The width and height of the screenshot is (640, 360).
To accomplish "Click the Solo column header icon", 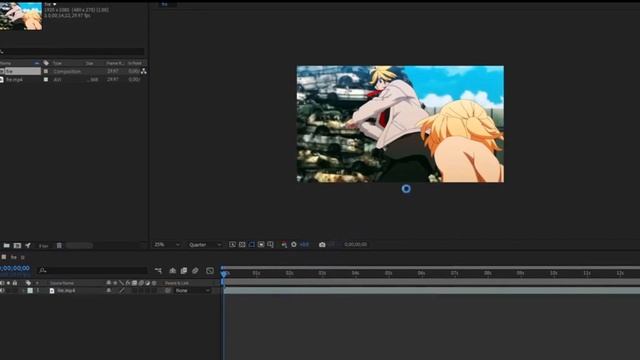I will [9, 283].
